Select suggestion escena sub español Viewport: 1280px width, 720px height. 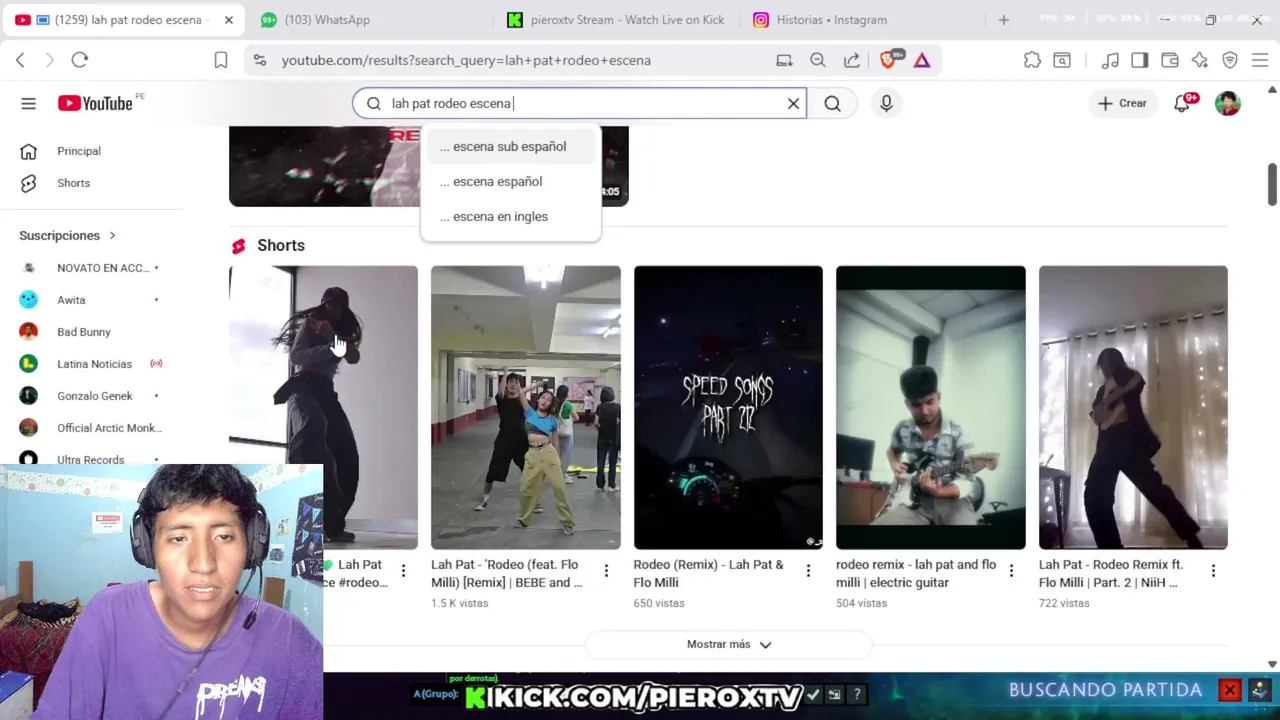click(511, 146)
